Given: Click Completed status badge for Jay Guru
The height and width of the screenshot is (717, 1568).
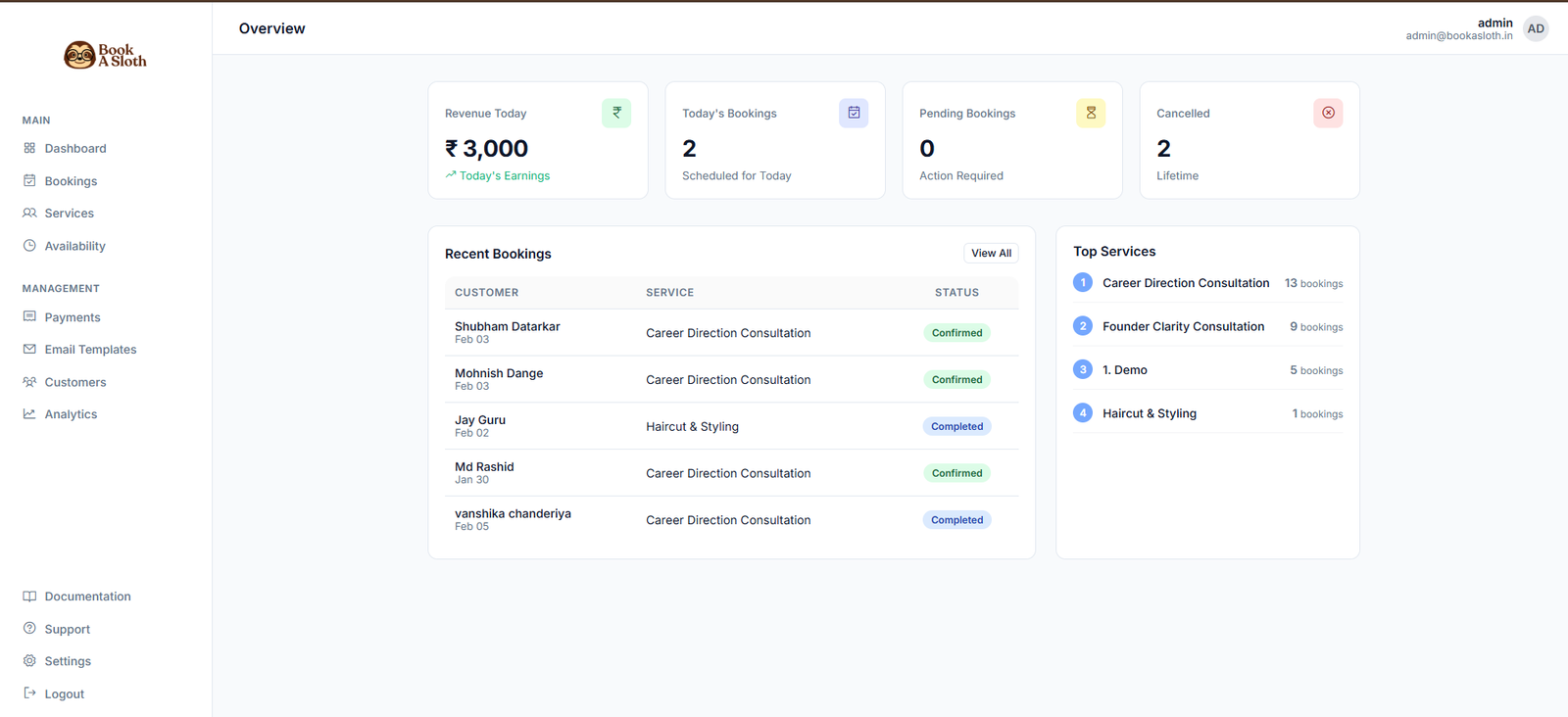Looking at the screenshot, I should pyautogui.click(x=956, y=426).
